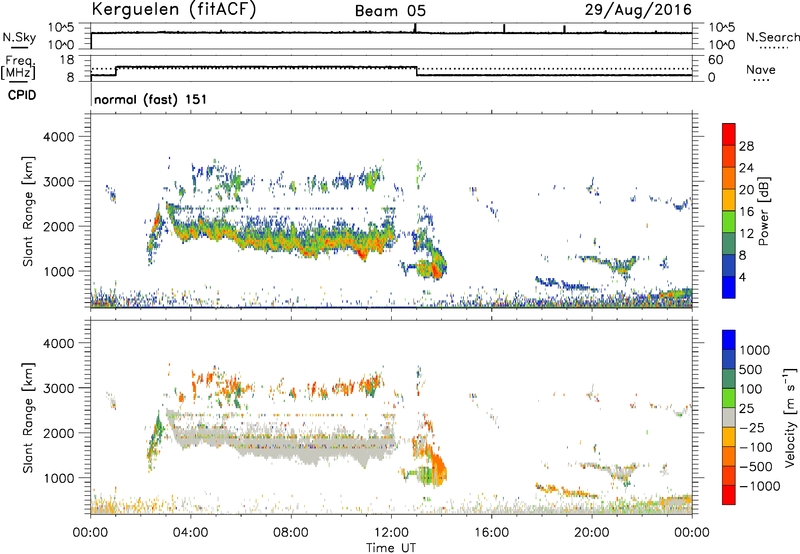
Task: Click the "CPID" label
Action: [22, 95]
